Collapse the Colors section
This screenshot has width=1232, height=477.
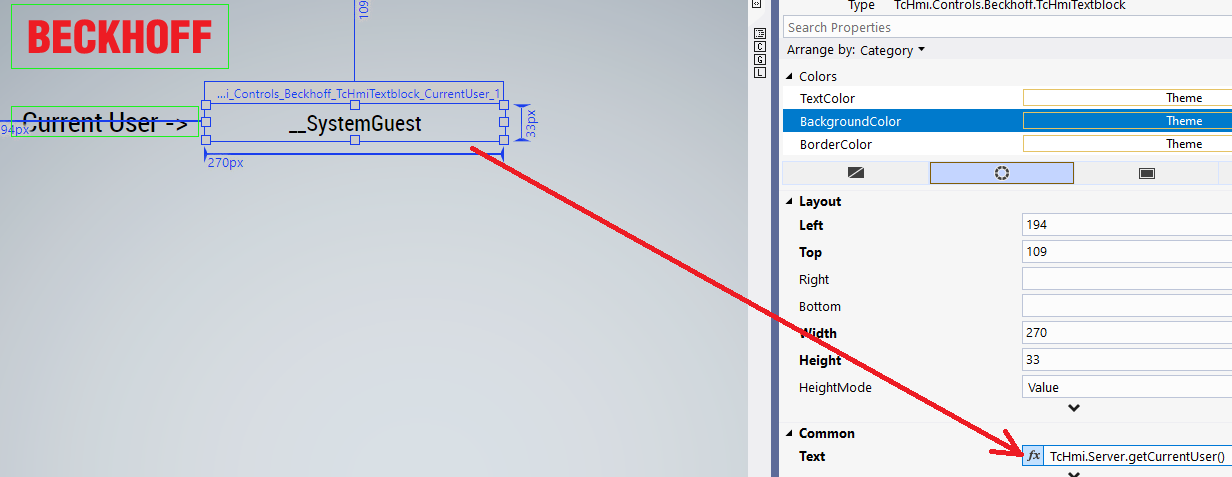click(789, 77)
